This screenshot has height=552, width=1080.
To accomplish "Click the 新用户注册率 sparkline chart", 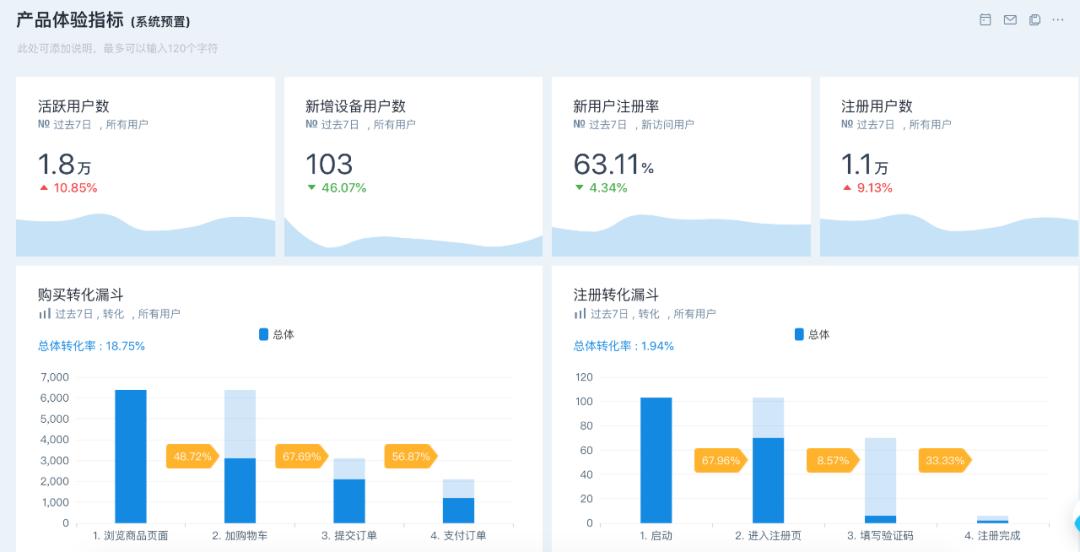I will click(x=681, y=236).
